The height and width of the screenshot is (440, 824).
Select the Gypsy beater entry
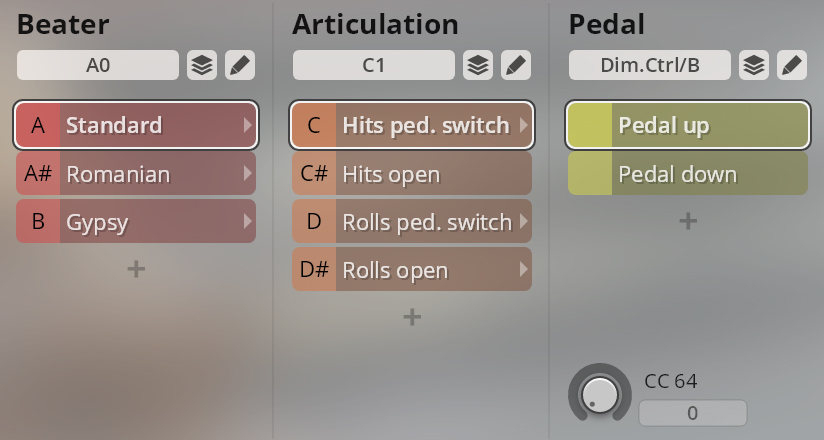[136, 221]
